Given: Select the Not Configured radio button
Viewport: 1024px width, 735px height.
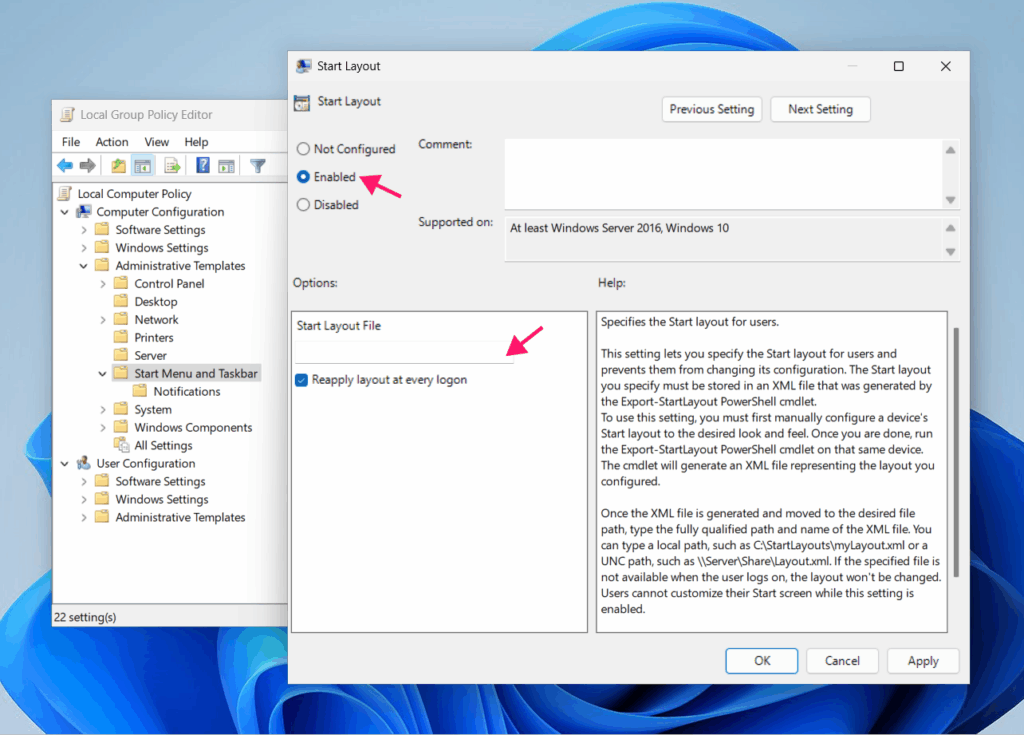Looking at the screenshot, I should coord(303,149).
